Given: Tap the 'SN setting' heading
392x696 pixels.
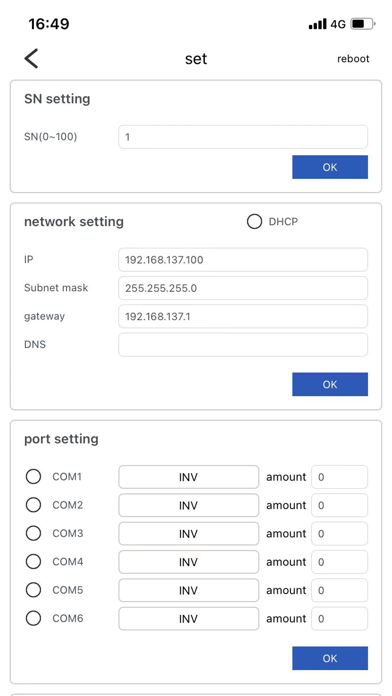Looking at the screenshot, I should [57, 99].
